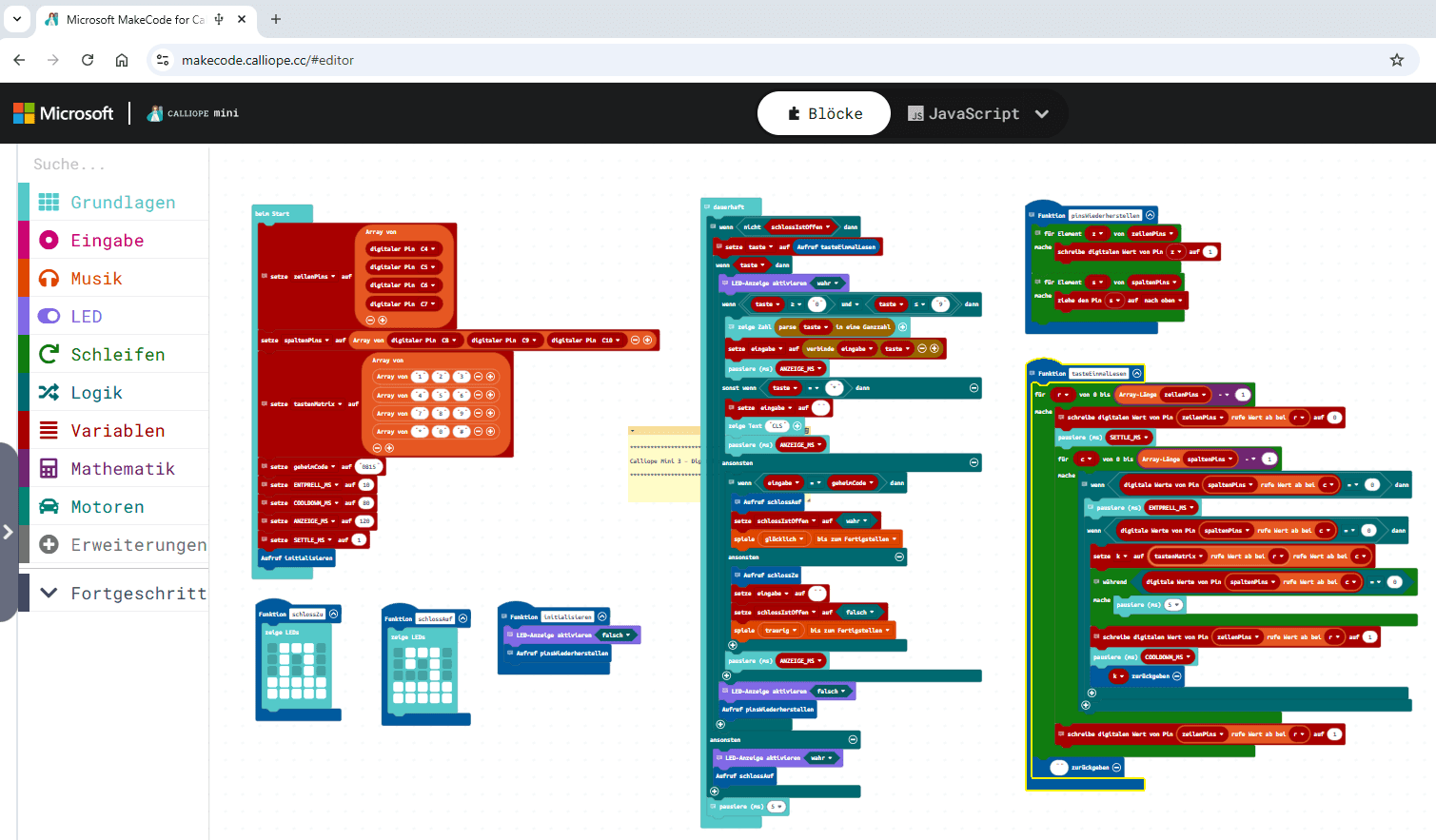Open the Musik headphones category
This screenshot has height=840, width=1436.
click(x=95, y=279)
